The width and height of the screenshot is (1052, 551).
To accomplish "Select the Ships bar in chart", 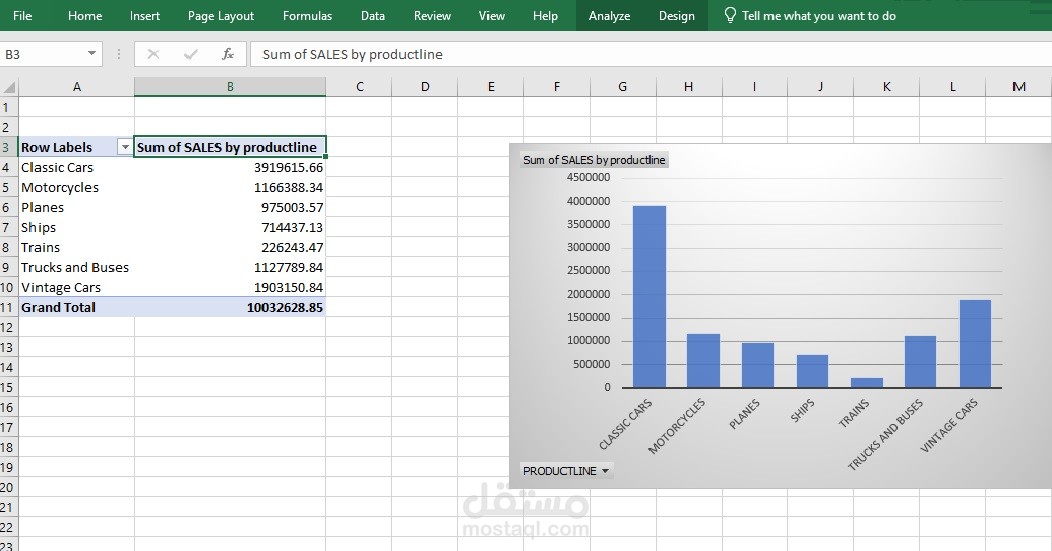I will tap(812, 371).
